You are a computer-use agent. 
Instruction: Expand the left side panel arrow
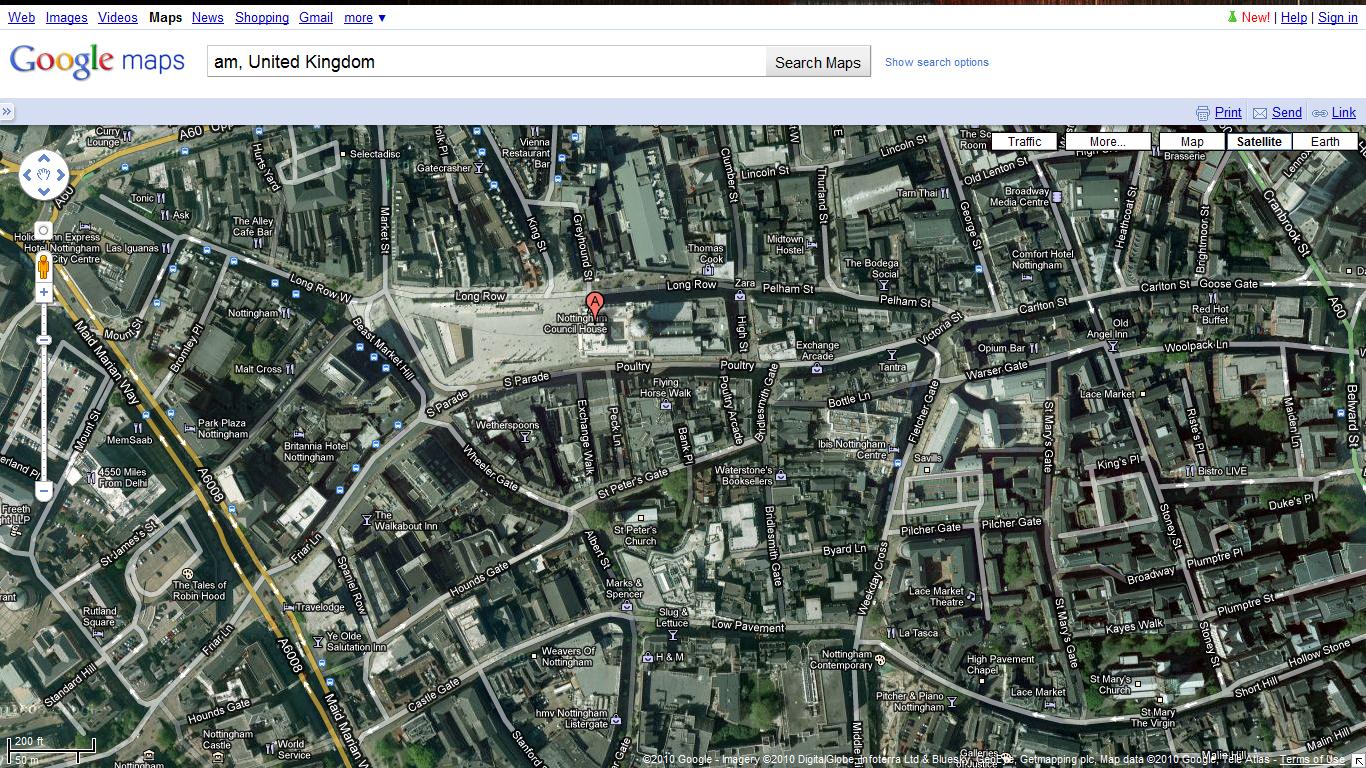click(7, 112)
